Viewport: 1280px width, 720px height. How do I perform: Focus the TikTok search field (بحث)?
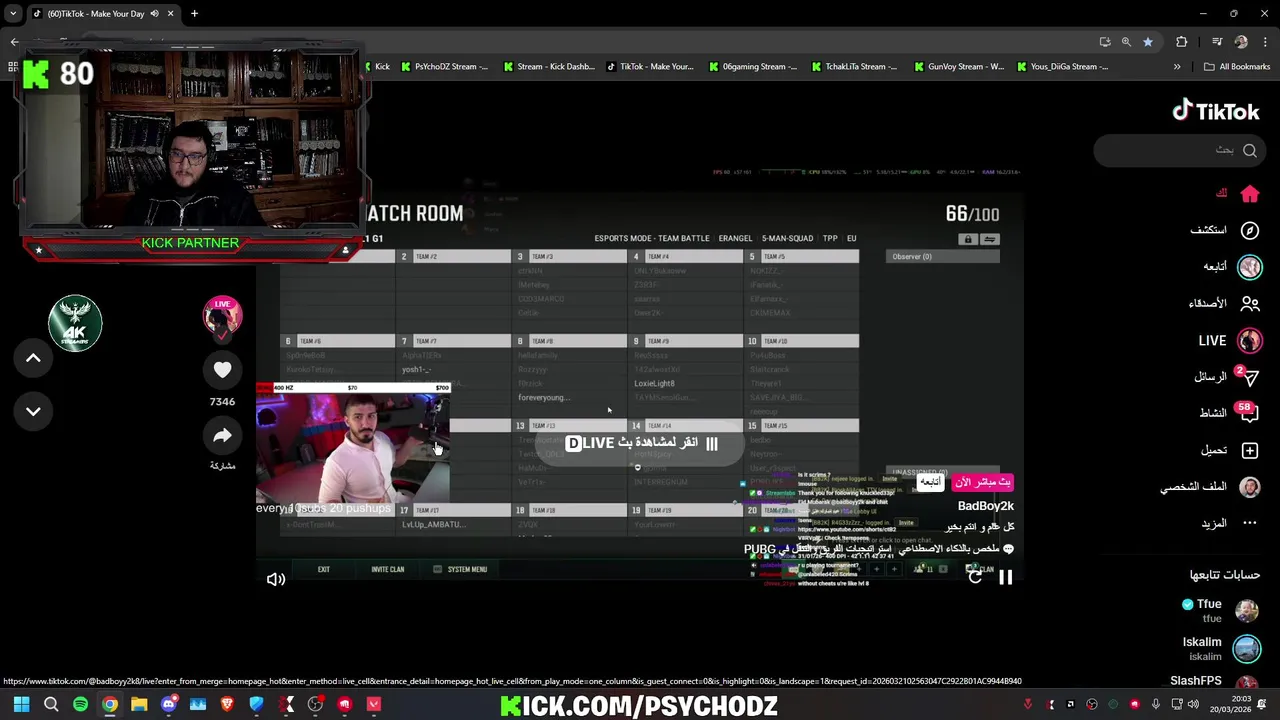coord(1180,151)
